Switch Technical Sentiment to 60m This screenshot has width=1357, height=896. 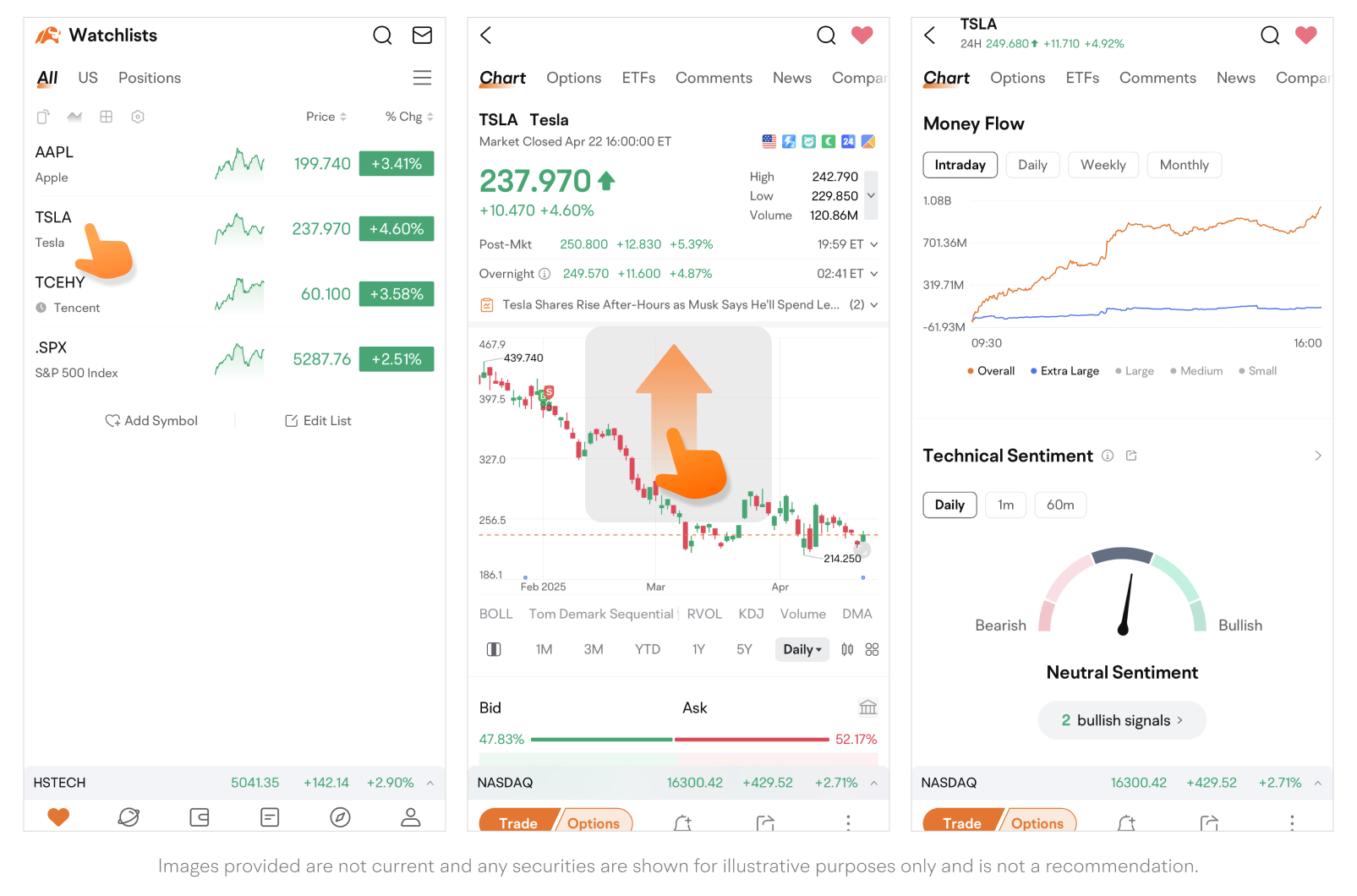[x=1059, y=505]
